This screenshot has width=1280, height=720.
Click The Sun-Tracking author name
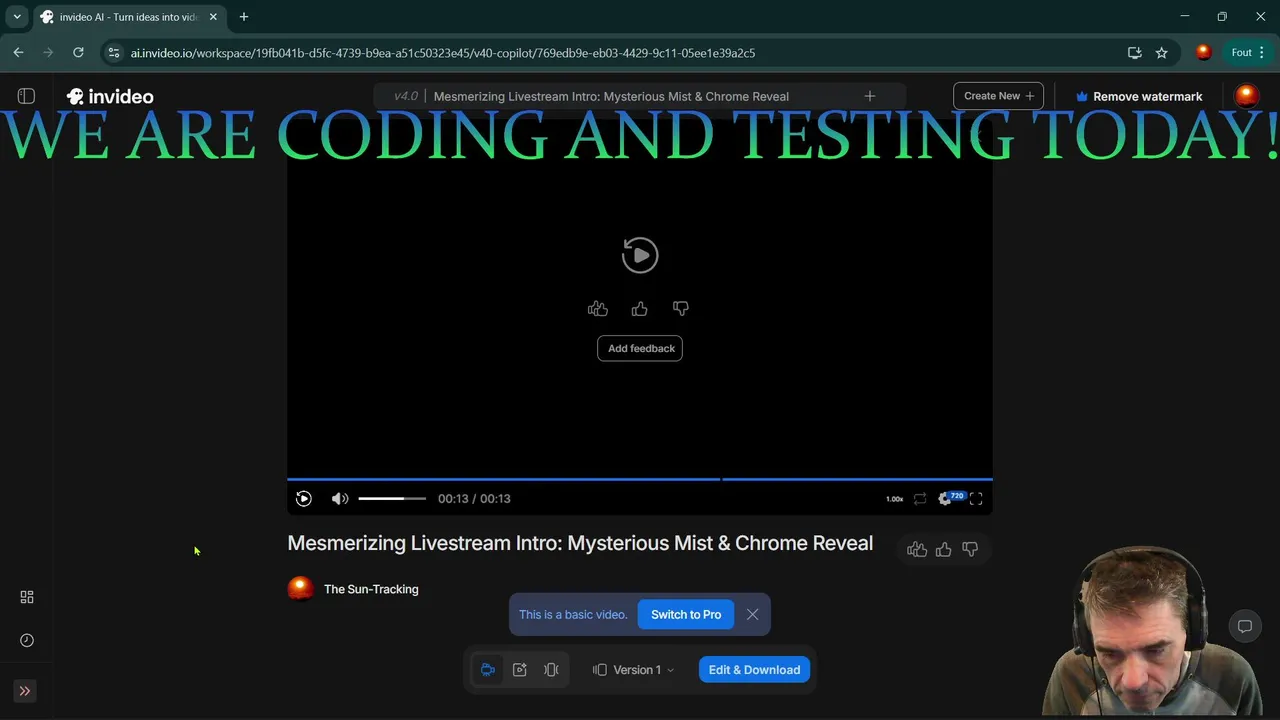click(x=371, y=589)
